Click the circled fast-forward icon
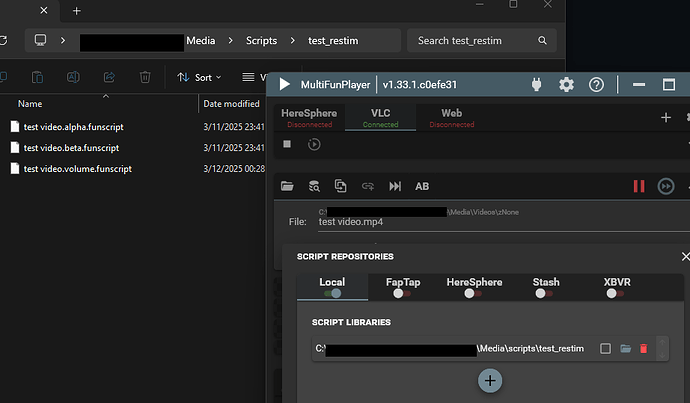 (666, 186)
